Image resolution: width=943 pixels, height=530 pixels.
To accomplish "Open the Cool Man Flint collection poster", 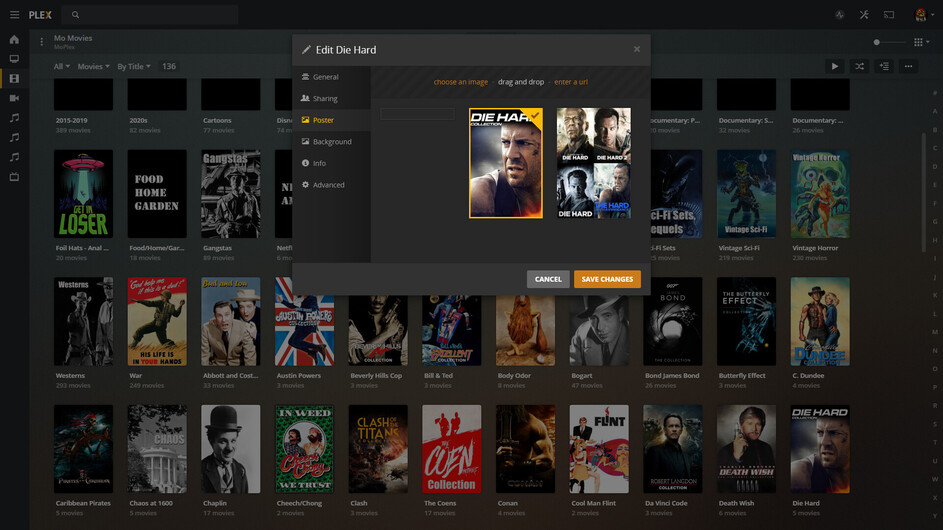I will 599,449.
